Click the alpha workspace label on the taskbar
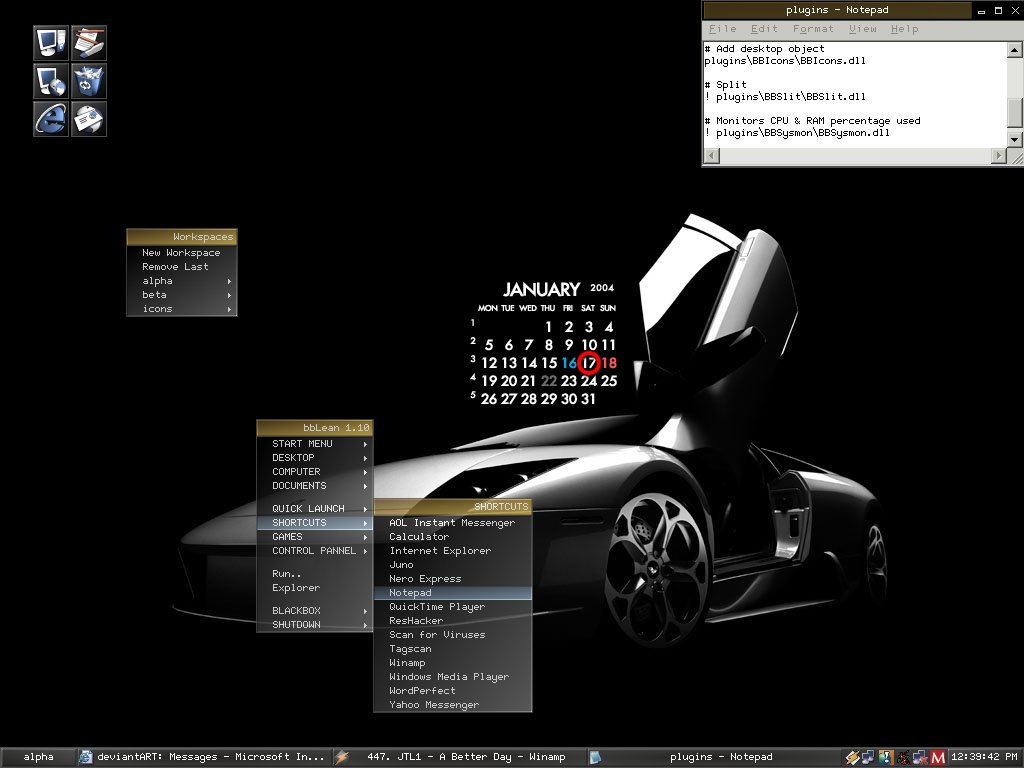1024x768 pixels. [x=38, y=757]
